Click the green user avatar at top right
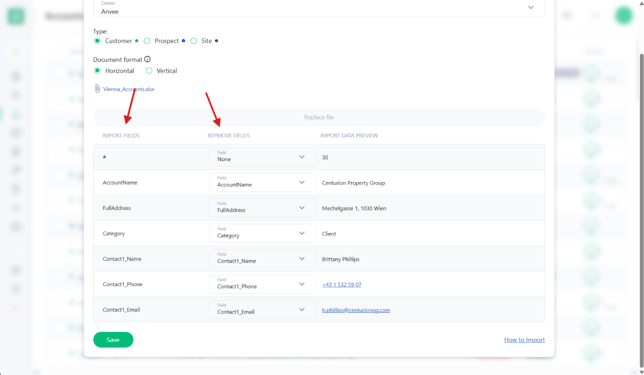The height and width of the screenshot is (375, 644). click(x=623, y=15)
